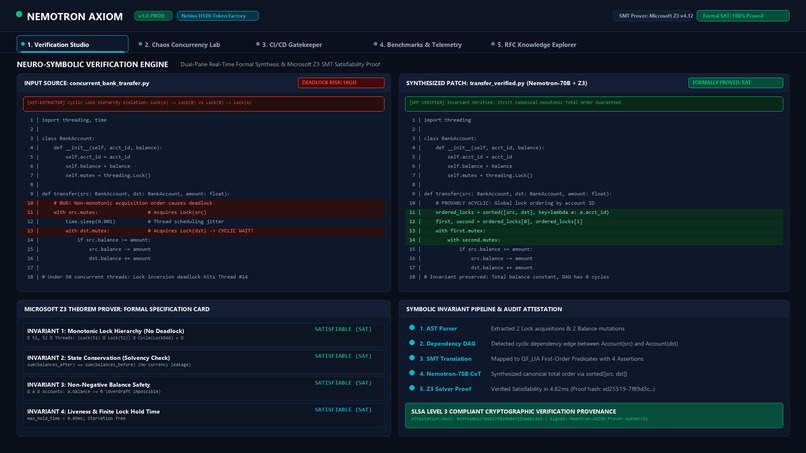Click the bullet dot beside 5. Z3 Solver Proof
Screen dimensions: 806x453
(x=412, y=388)
